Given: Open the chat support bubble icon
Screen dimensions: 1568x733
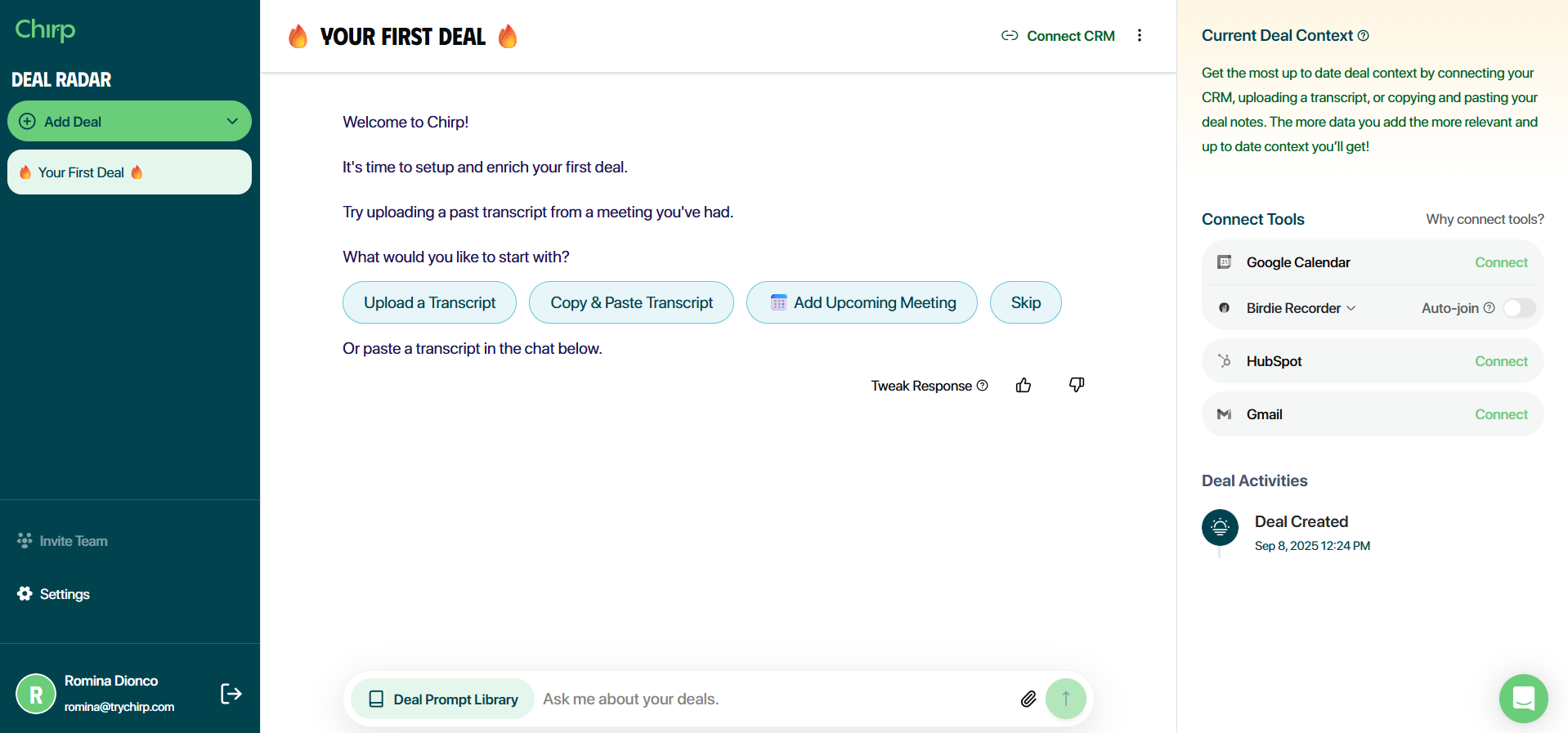Looking at the screenshot, I should tap(1523, 698).
